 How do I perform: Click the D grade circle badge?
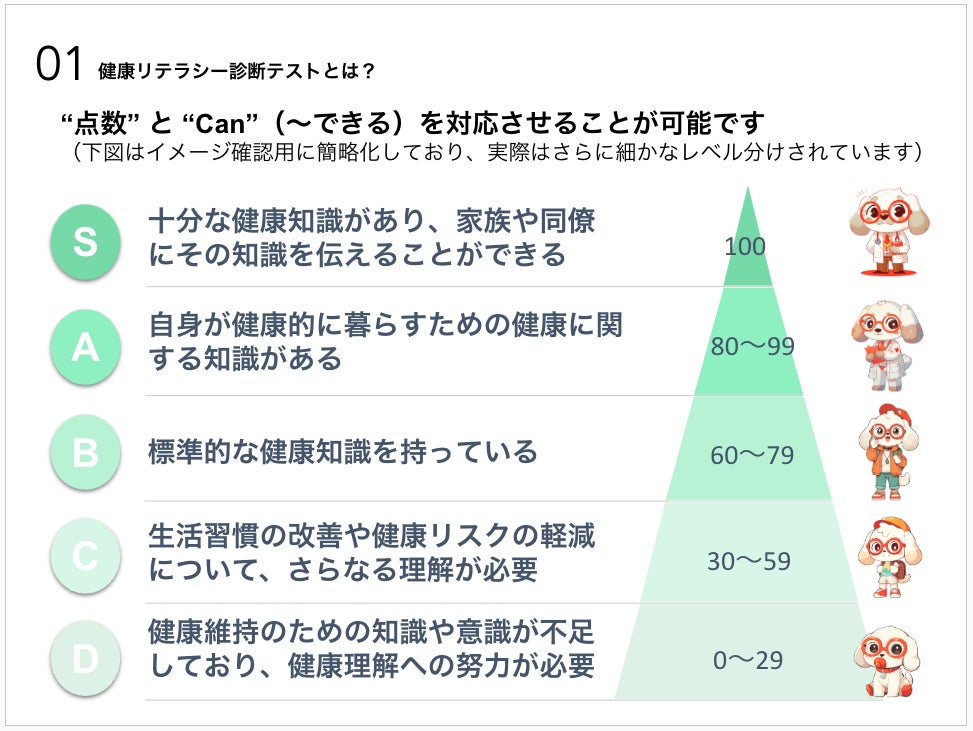coord(85,659)
